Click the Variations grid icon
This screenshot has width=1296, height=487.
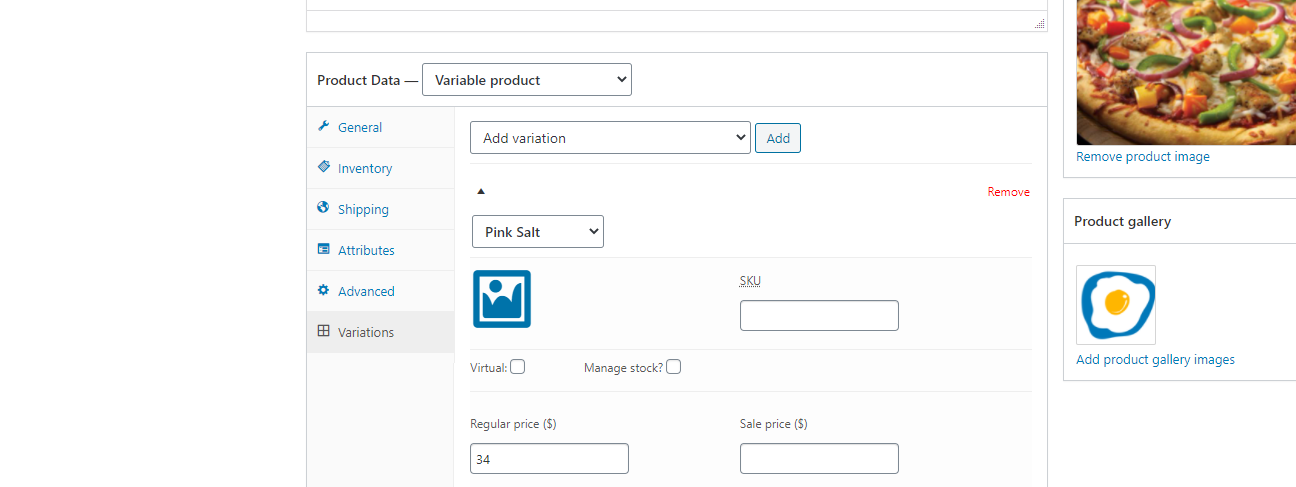323,331
